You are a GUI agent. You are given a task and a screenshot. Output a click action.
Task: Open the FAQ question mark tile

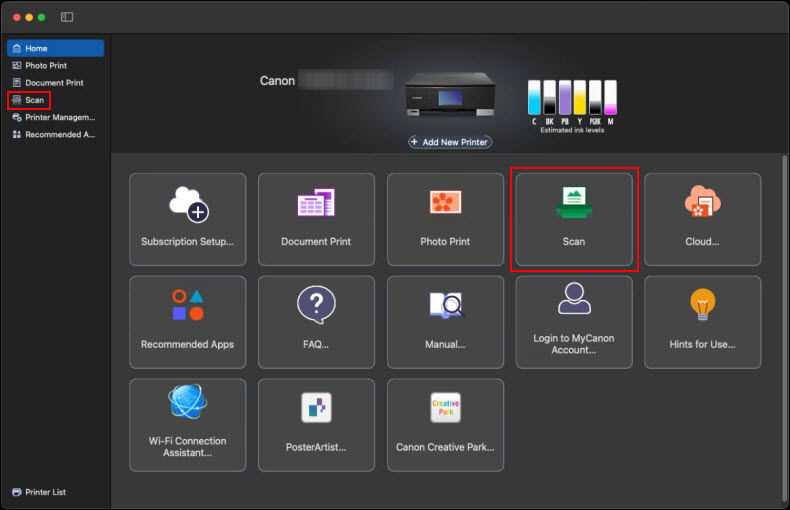[316, 322]
